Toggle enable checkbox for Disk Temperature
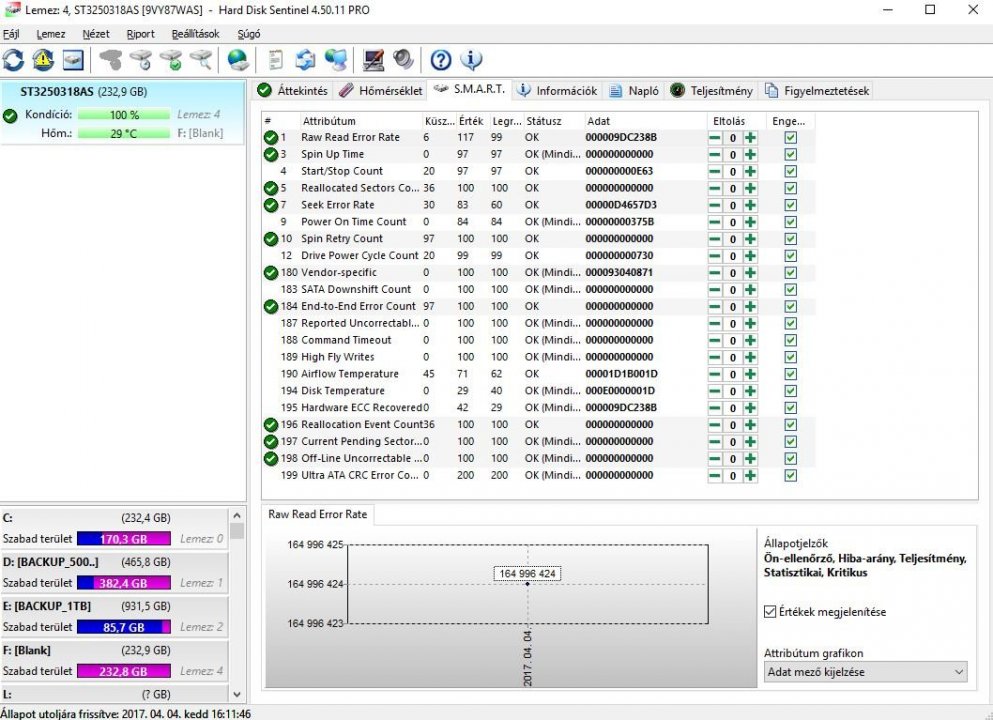This screenshot has height=720, width=993. (x=790, y=391)
